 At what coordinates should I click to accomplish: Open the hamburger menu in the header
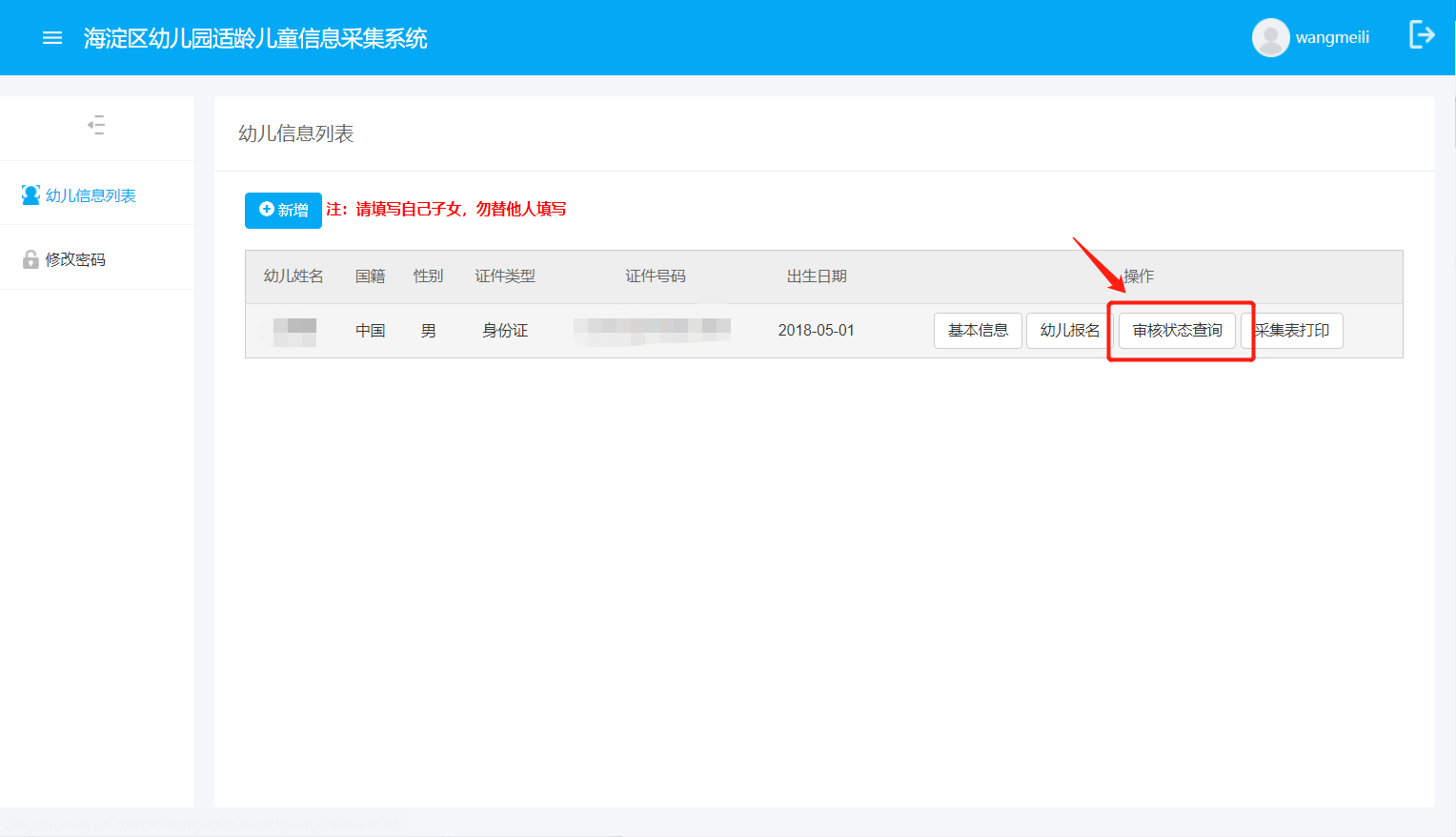point(52,38)
